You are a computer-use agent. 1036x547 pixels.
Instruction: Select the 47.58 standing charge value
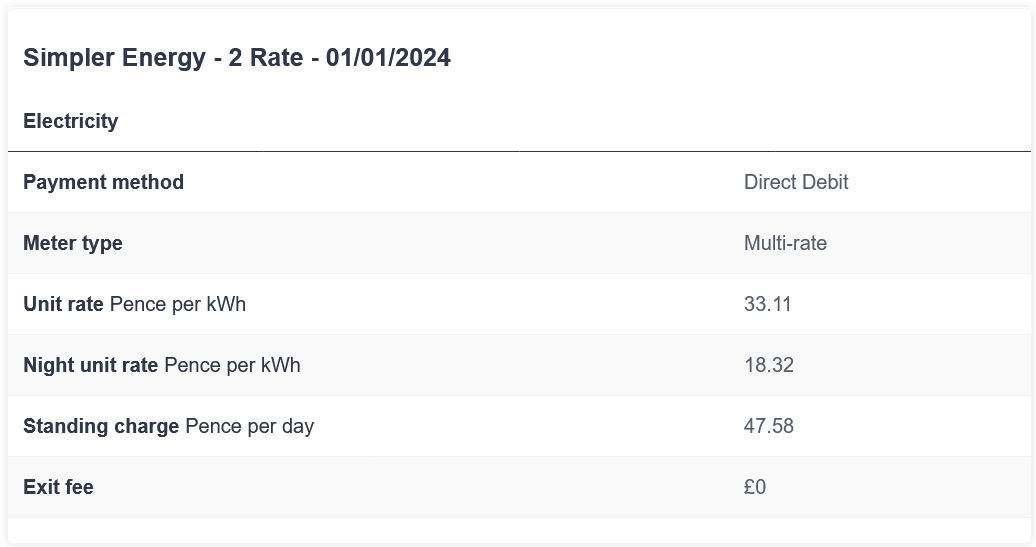(x=769, y=425)
